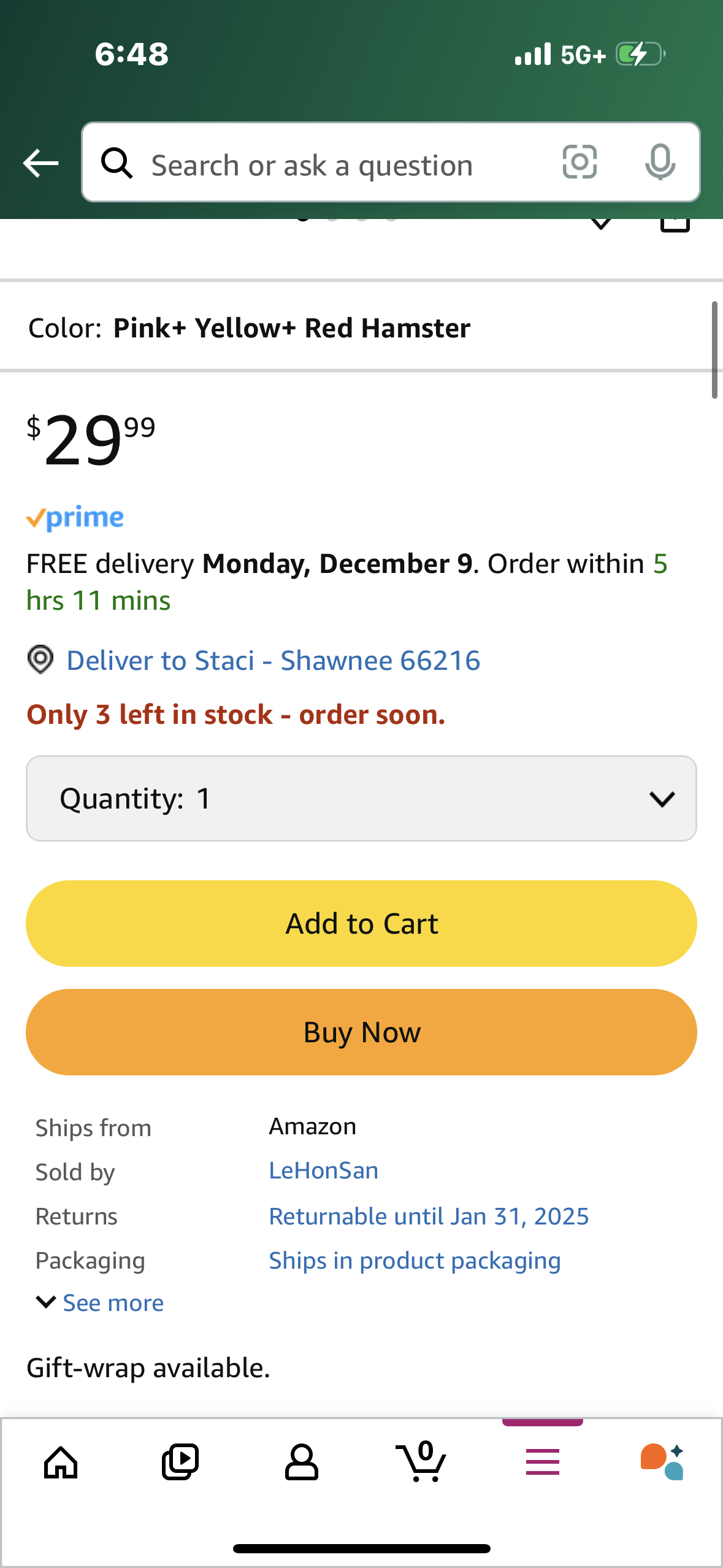This screenshot has height=1568, width=723.
Task: Click the Buy Now button
Action: (x=361, y=1032)
